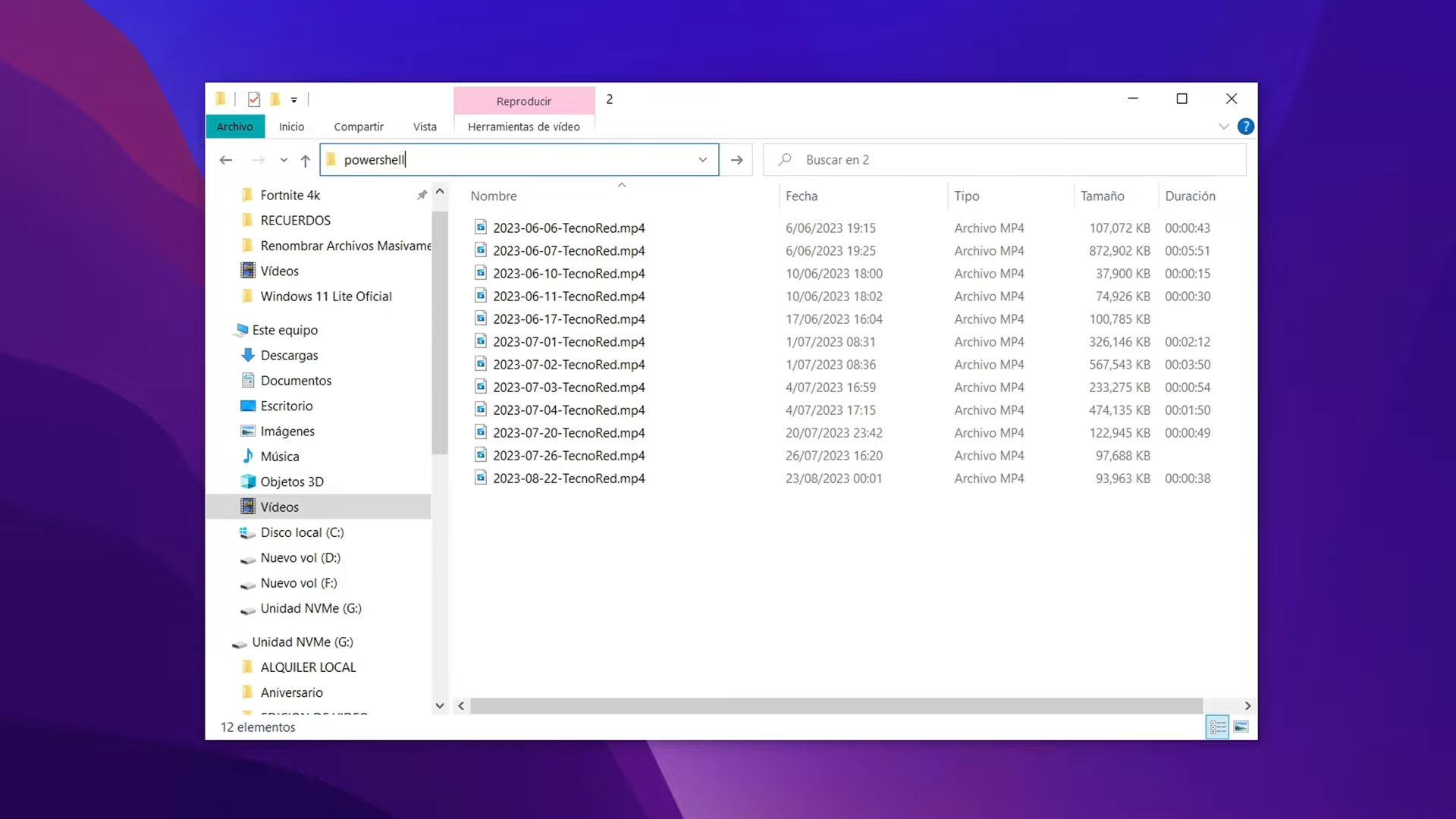
Task: Click the Back navigation arrow
Action: 225,160
